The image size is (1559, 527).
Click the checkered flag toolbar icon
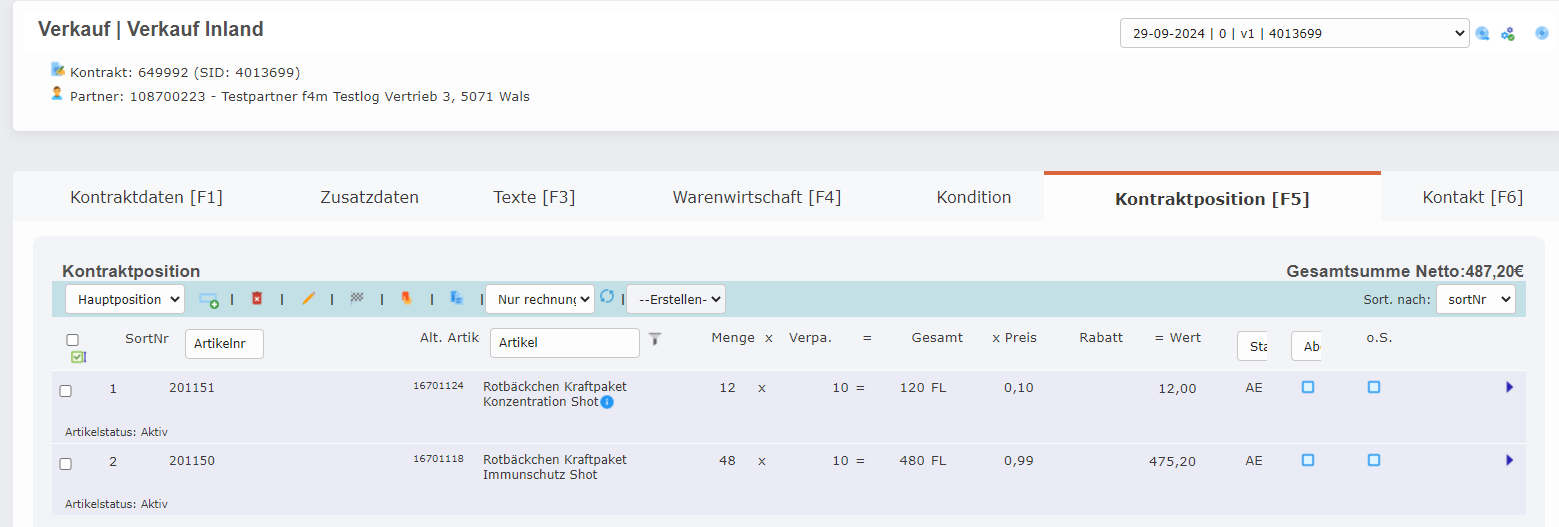[357, 298]
